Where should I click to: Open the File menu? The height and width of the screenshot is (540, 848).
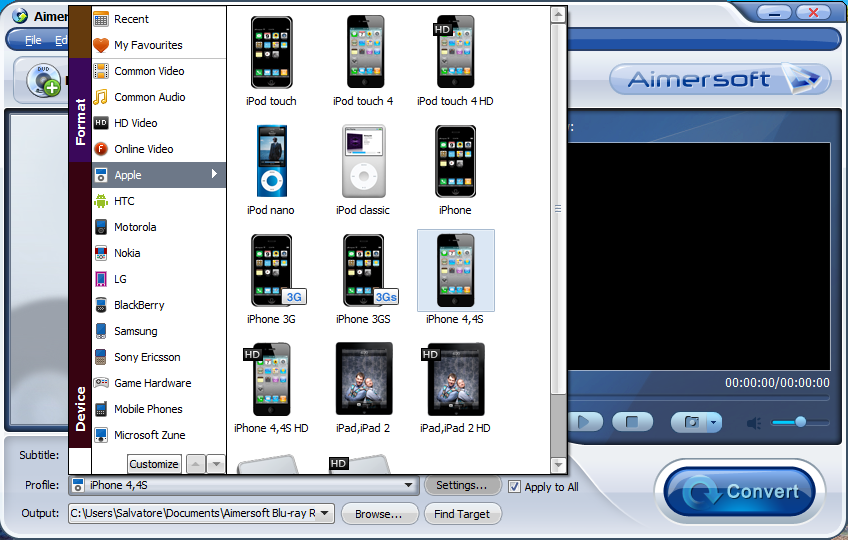coord(33,40)
